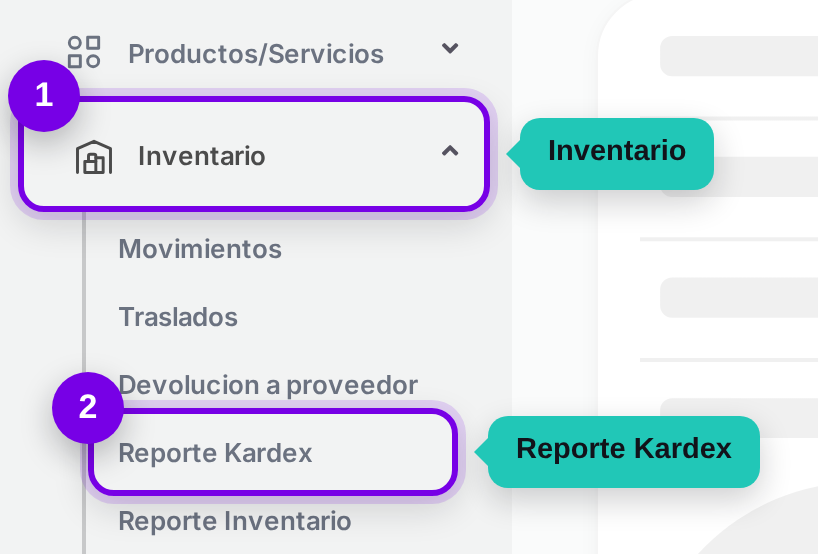Open Movimientos submenu entry

(200, 249)
